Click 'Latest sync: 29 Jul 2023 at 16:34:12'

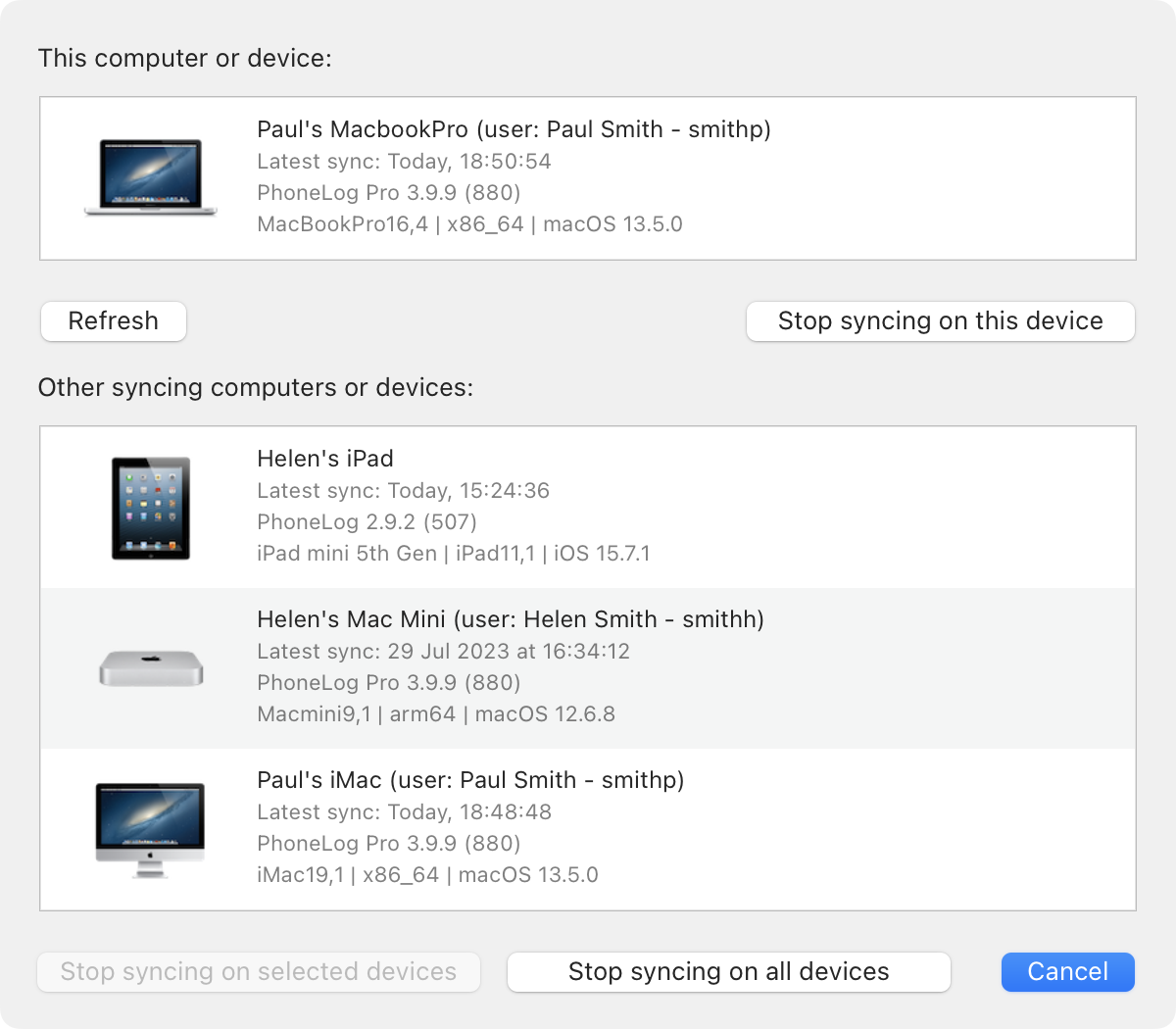[x=443, y=652]
